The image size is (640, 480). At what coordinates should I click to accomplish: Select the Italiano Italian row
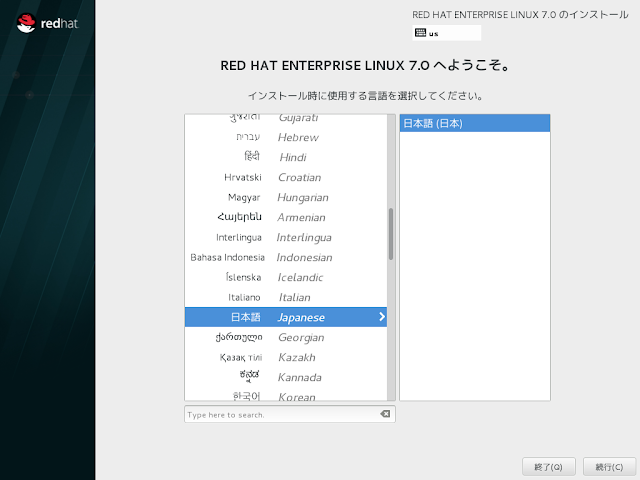[x=286, y=297]
